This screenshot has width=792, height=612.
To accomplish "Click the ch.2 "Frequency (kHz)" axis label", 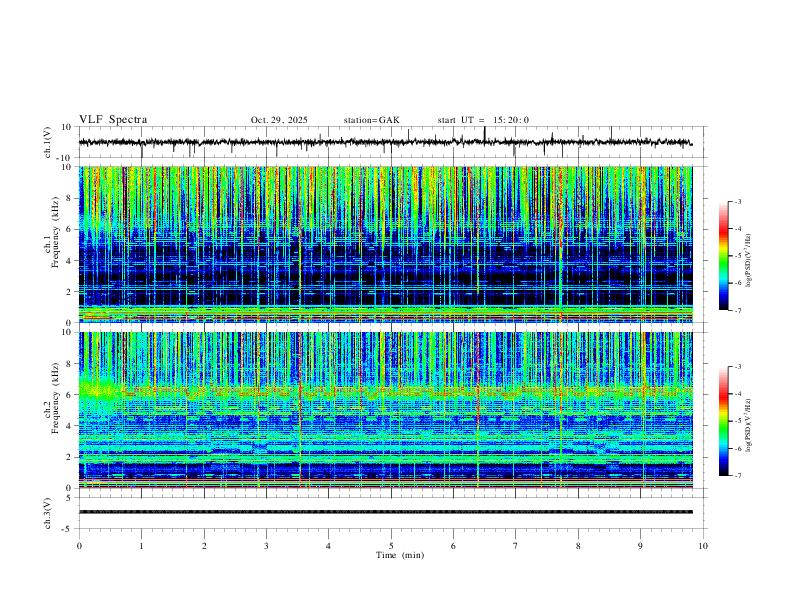I will [55, 398].
